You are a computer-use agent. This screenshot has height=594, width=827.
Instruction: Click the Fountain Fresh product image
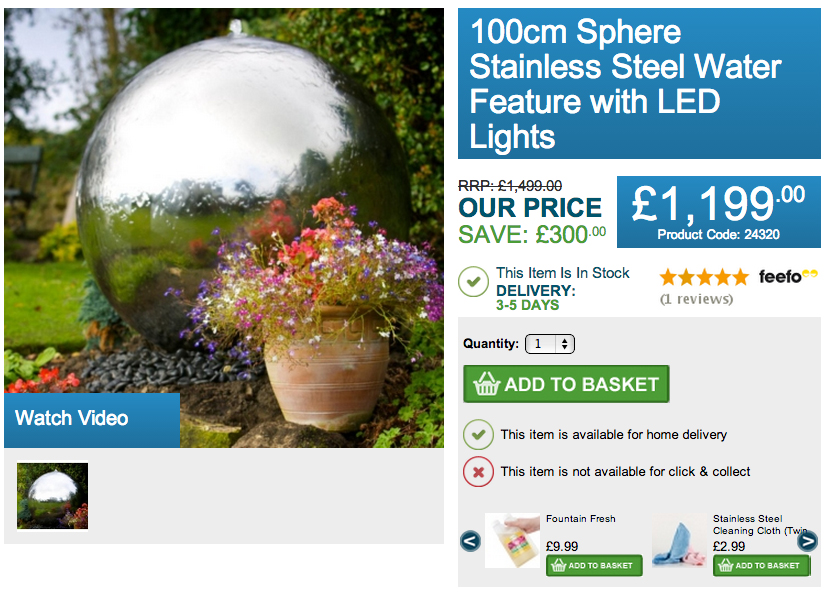pyautogui.click(x=512, y=541)
